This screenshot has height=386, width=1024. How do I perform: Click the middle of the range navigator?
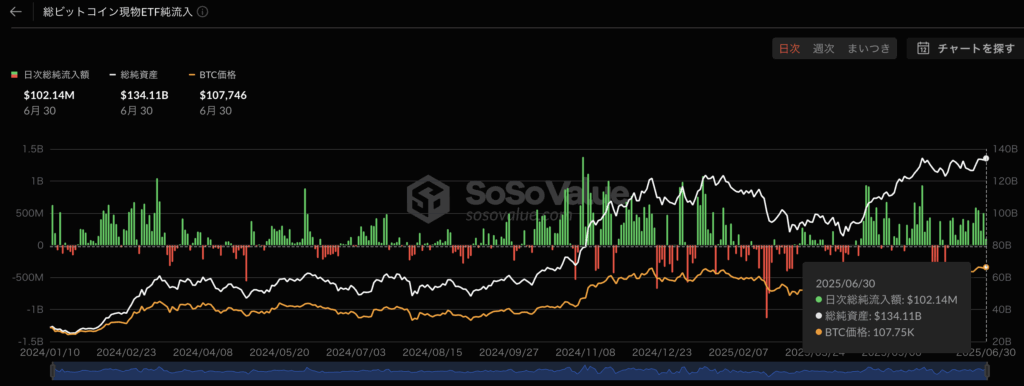(520, 371)
